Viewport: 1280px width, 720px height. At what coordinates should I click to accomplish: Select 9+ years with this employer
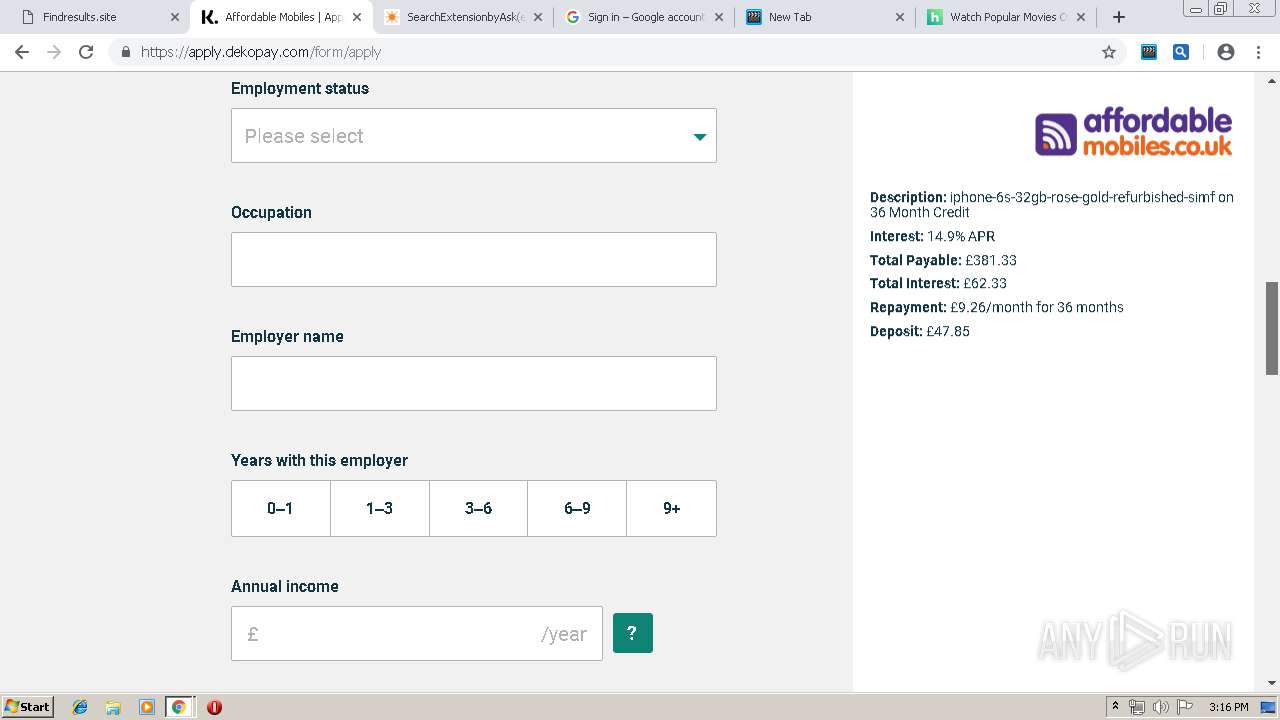(x=671, y=508)
